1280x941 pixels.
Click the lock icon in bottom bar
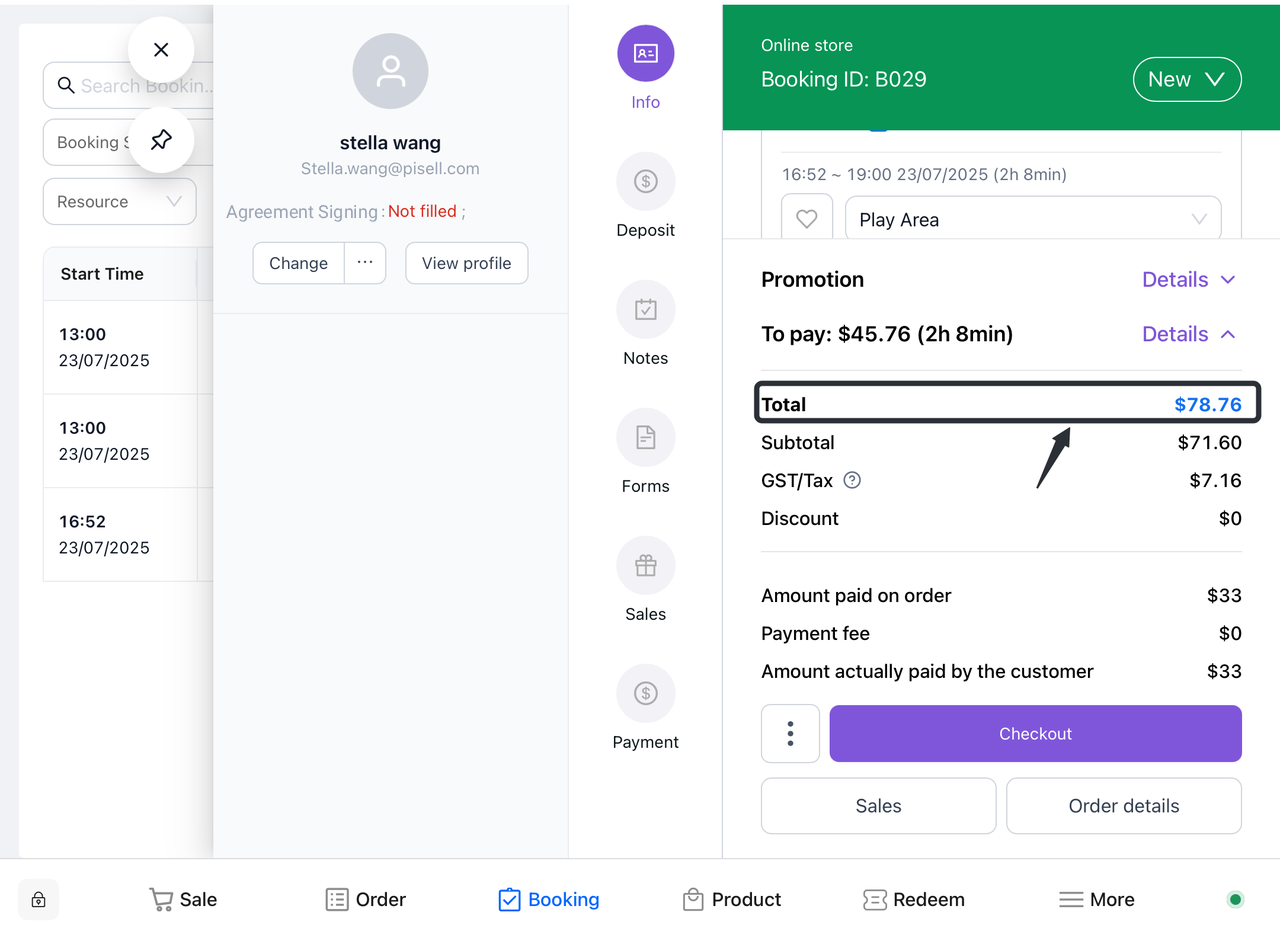38,899
